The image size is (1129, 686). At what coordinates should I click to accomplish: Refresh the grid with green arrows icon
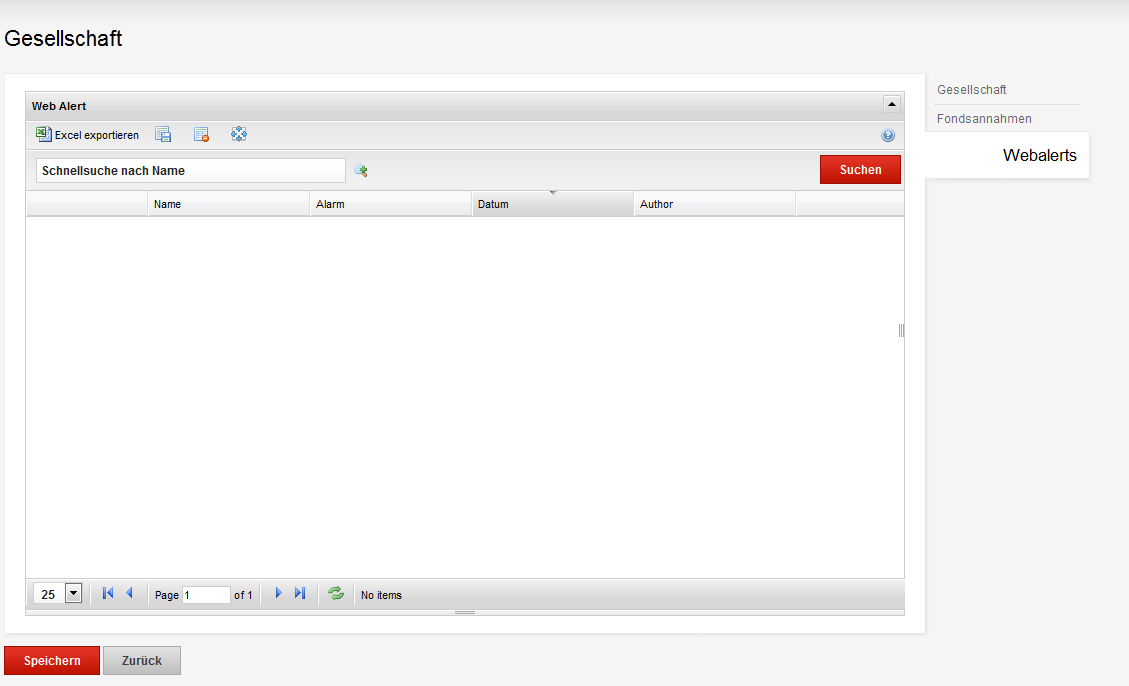click(336, 593)
